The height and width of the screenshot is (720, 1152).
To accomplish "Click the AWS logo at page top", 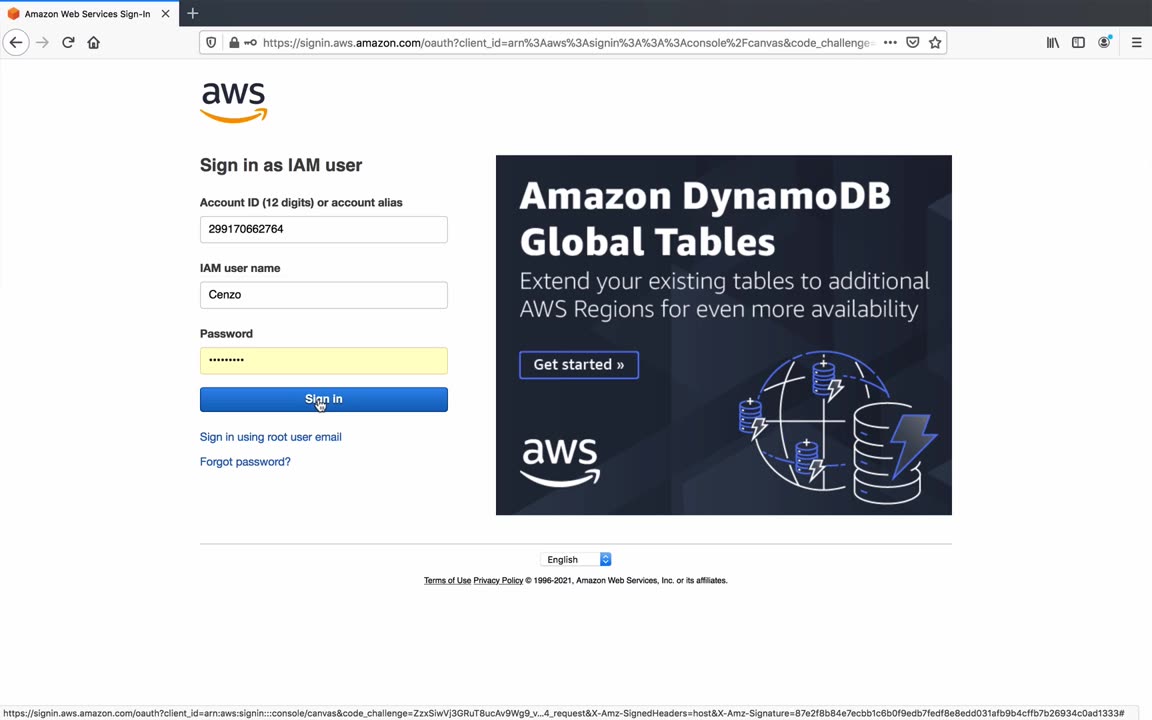I will click(234, 102).
